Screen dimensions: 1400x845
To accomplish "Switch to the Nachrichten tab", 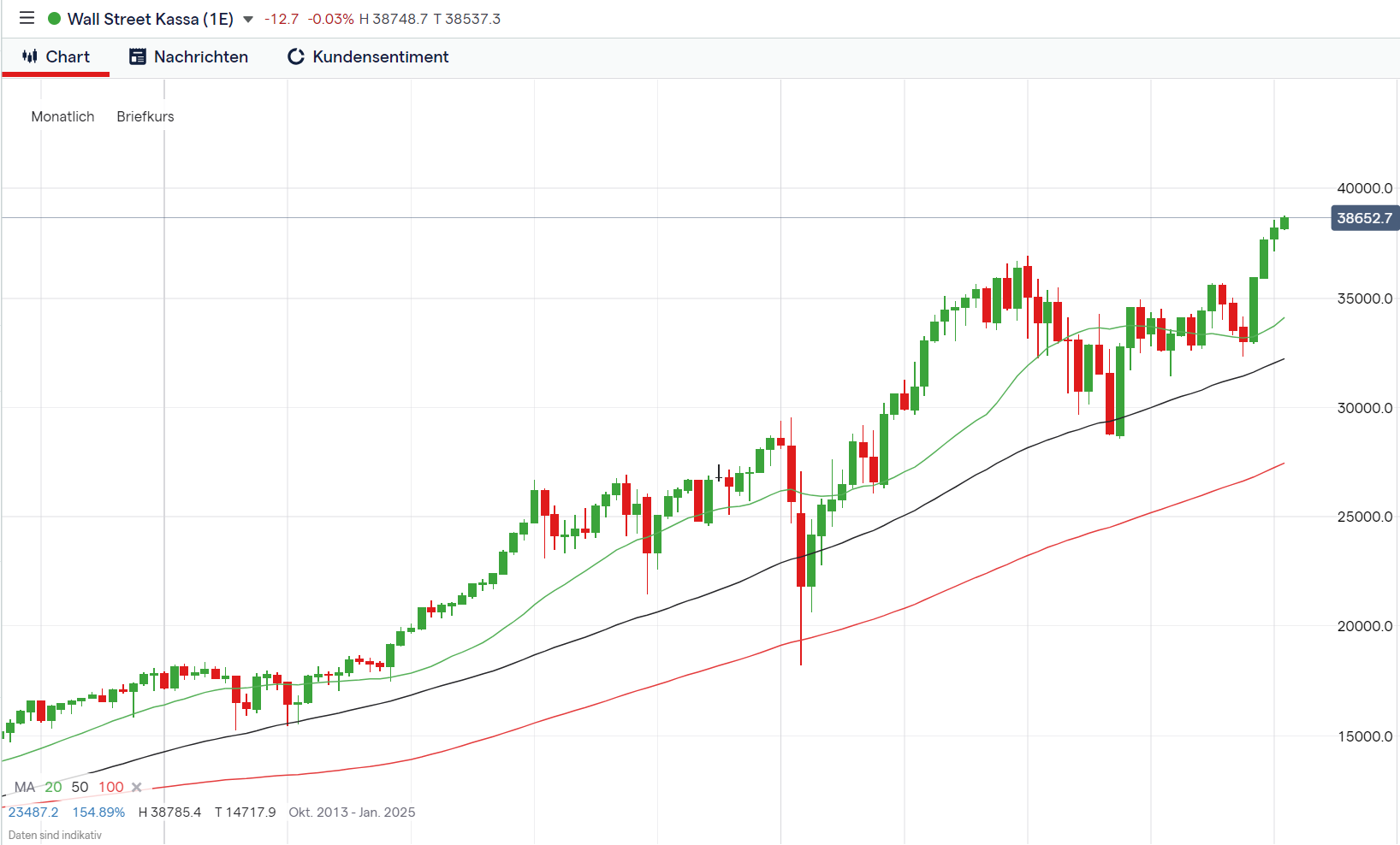I will [200, 56].
